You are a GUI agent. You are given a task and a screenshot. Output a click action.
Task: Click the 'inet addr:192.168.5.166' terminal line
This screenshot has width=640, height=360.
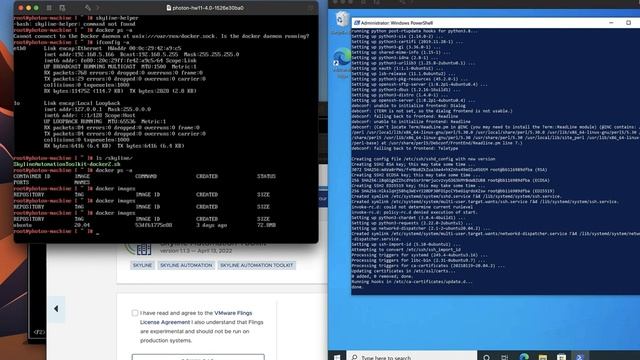coord(141,54)
